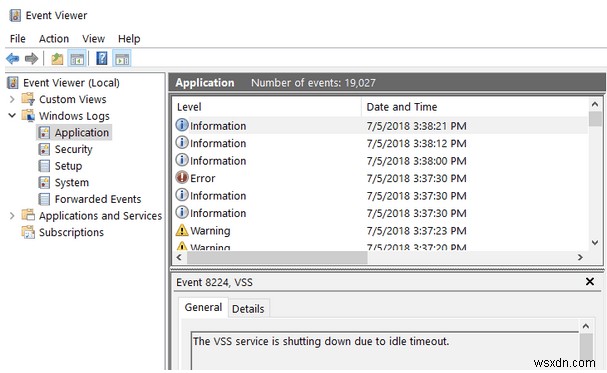Click the VSS service idle timeout message
The image size is (607, 373).
[x=321, y=341]
